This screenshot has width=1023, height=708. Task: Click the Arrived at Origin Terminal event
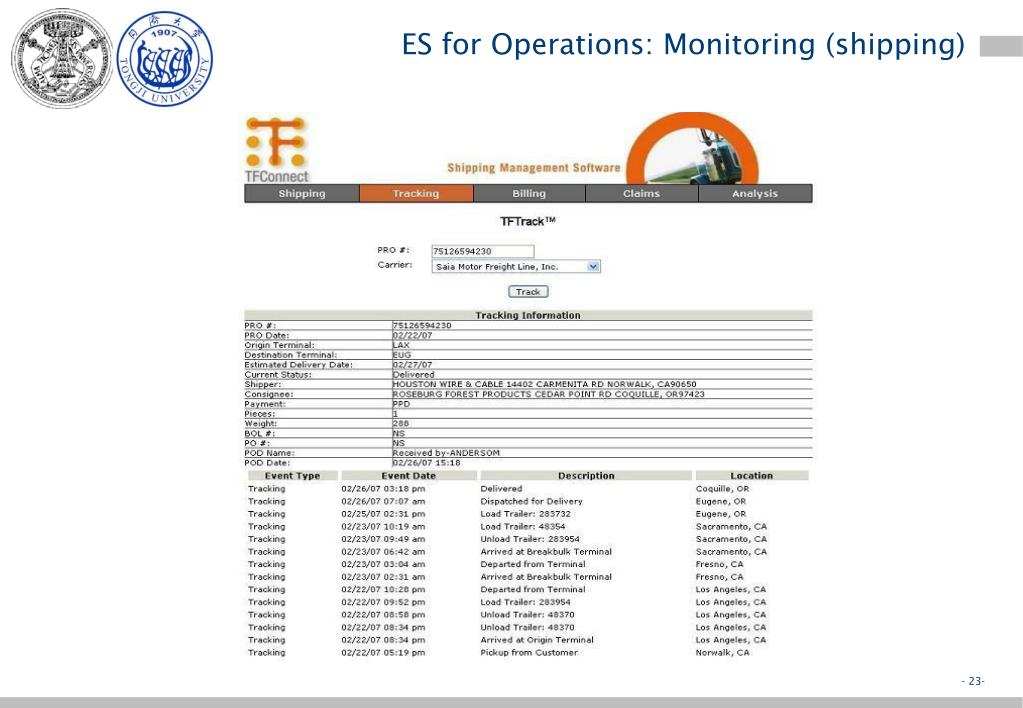pyautogui.click(x=537, y=639)
